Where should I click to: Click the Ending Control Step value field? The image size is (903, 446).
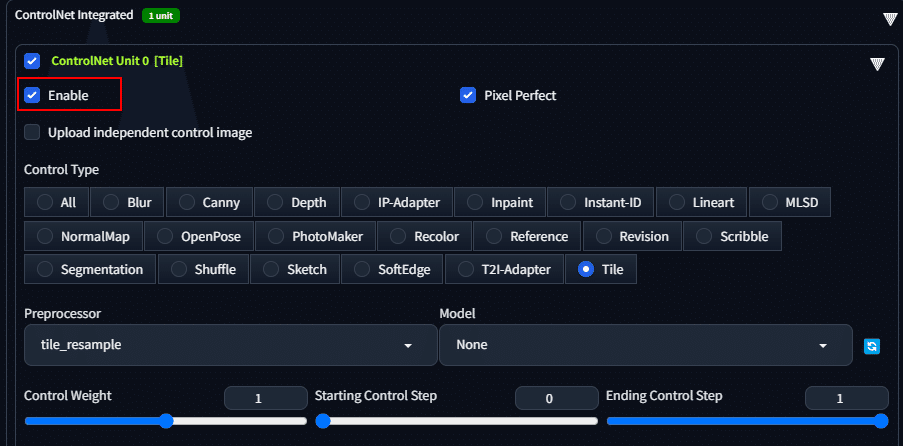846,398
